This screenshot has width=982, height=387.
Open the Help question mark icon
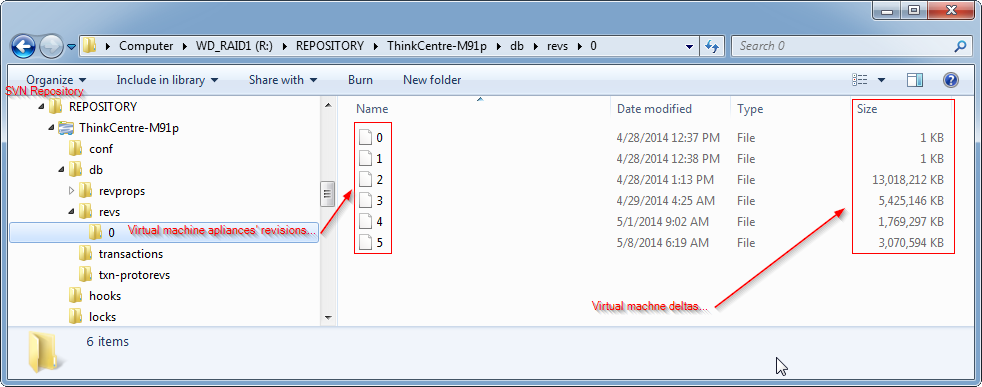[951, 80]
